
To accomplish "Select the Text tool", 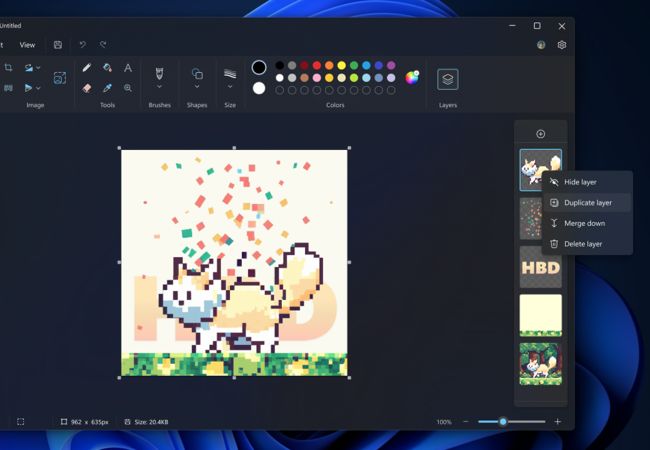I will 128,68.
